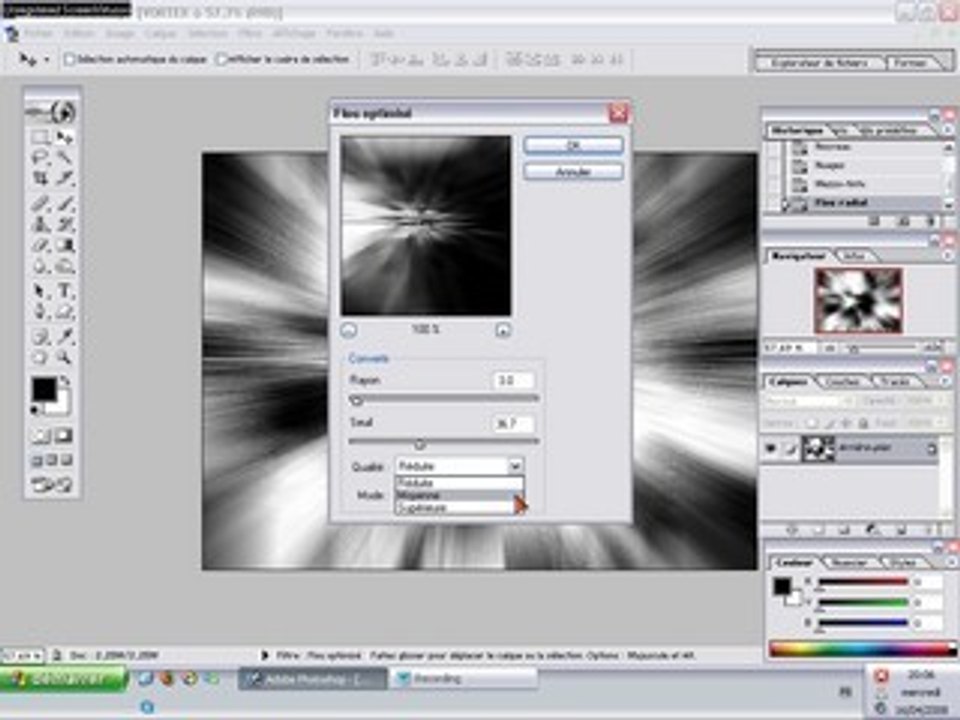Open the Image menu
960x720 pixels.
tap(120, 33)
